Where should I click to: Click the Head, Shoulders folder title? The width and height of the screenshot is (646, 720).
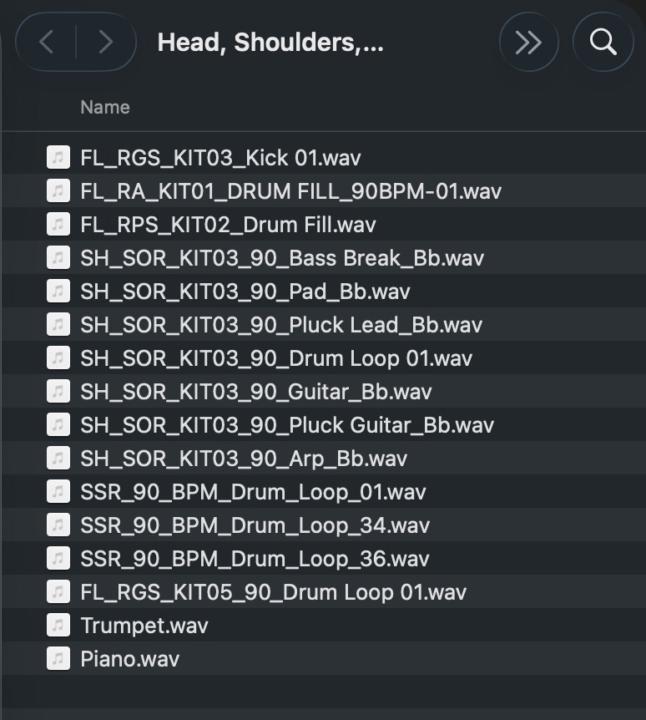click(x=270, y=43)
